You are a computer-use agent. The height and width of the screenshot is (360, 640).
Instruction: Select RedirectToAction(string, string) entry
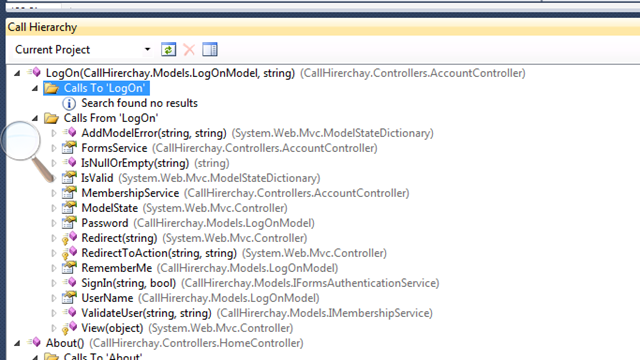tap(234, 253)
